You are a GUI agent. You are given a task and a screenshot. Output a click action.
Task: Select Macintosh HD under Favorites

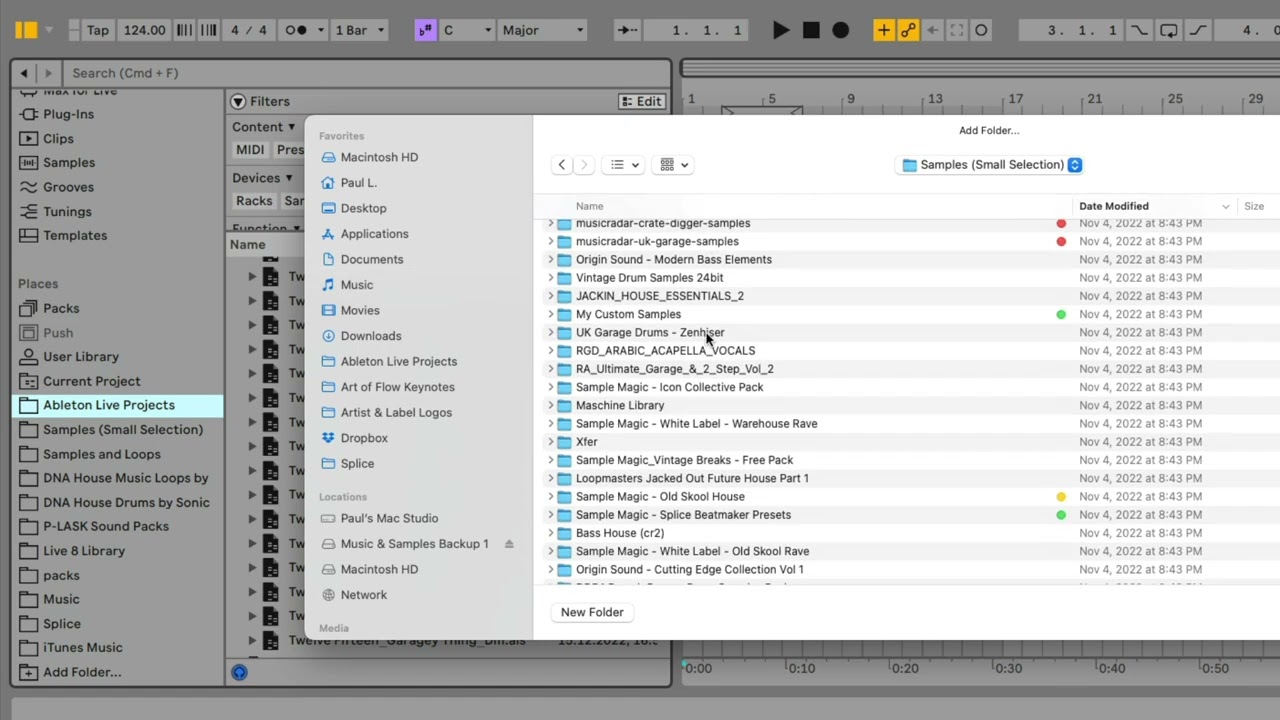pos(379,157)
